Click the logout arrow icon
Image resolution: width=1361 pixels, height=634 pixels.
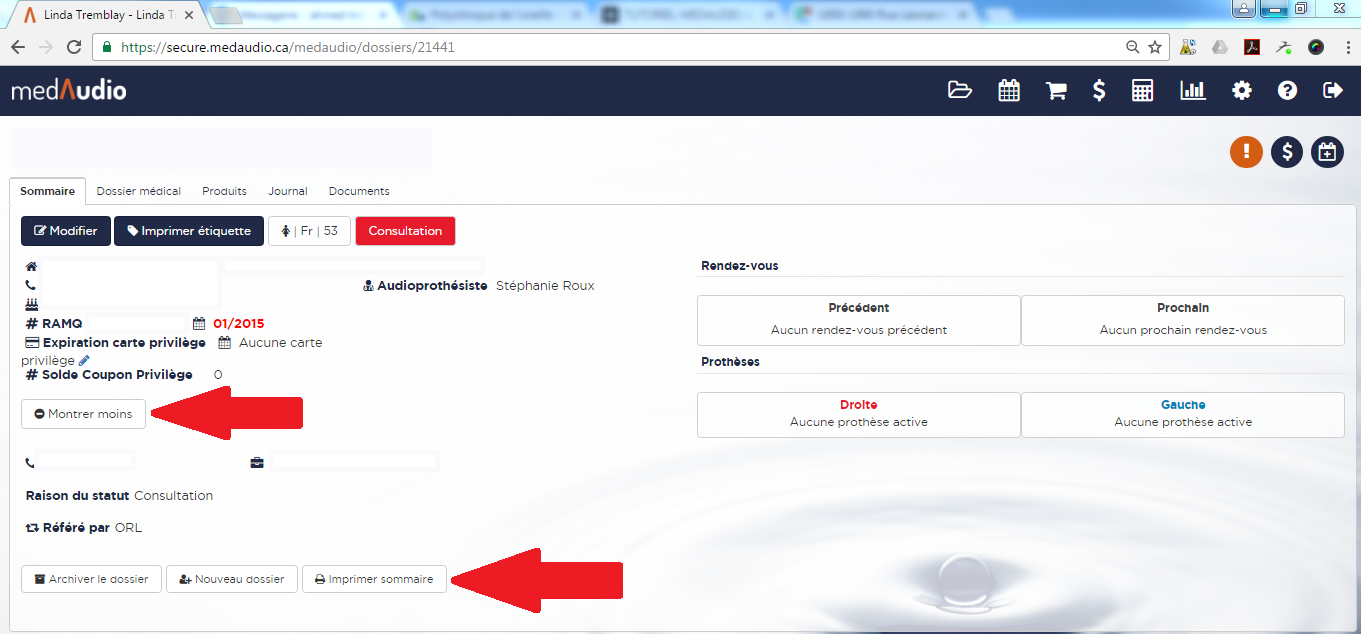pos(1332,91)
